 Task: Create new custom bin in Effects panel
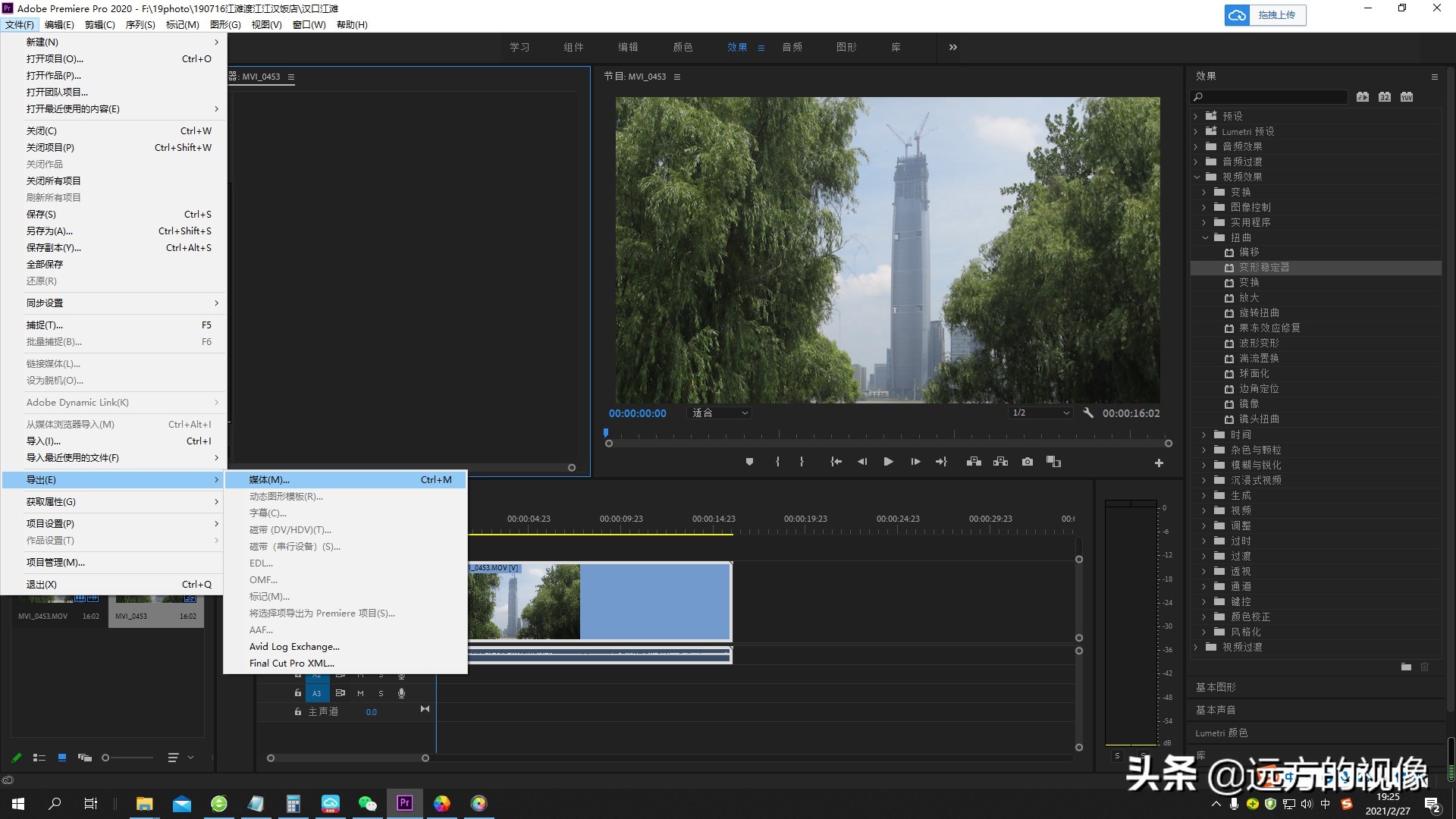[x=1406, y=667]
